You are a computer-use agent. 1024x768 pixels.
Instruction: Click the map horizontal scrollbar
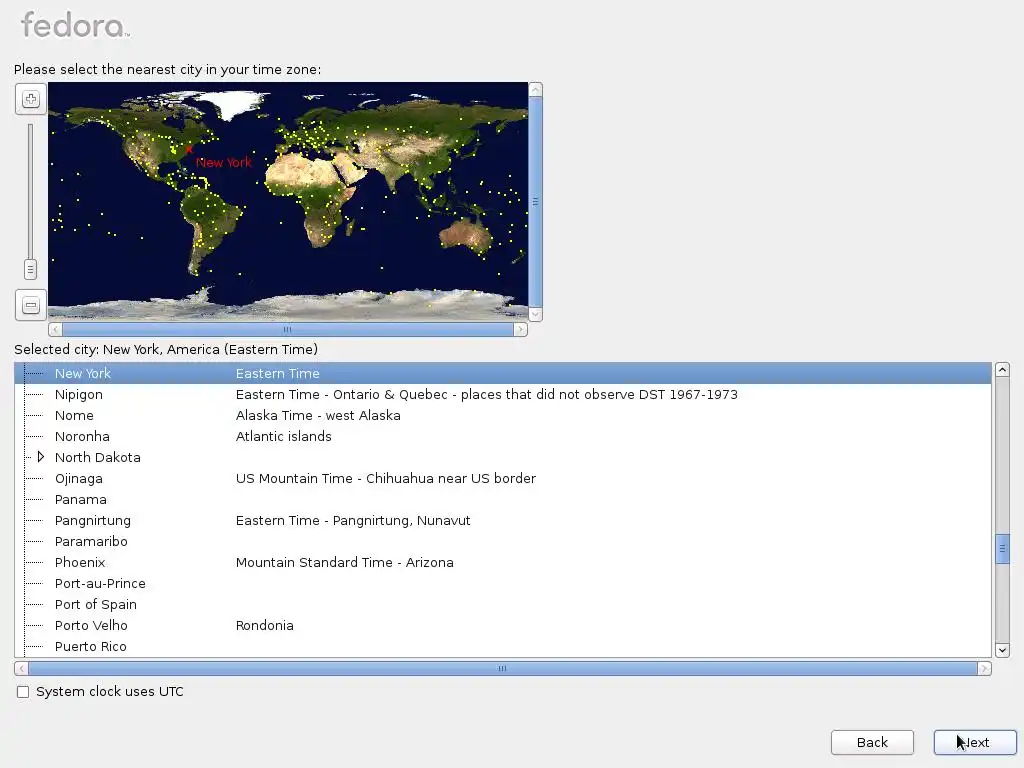pos(288,329)
